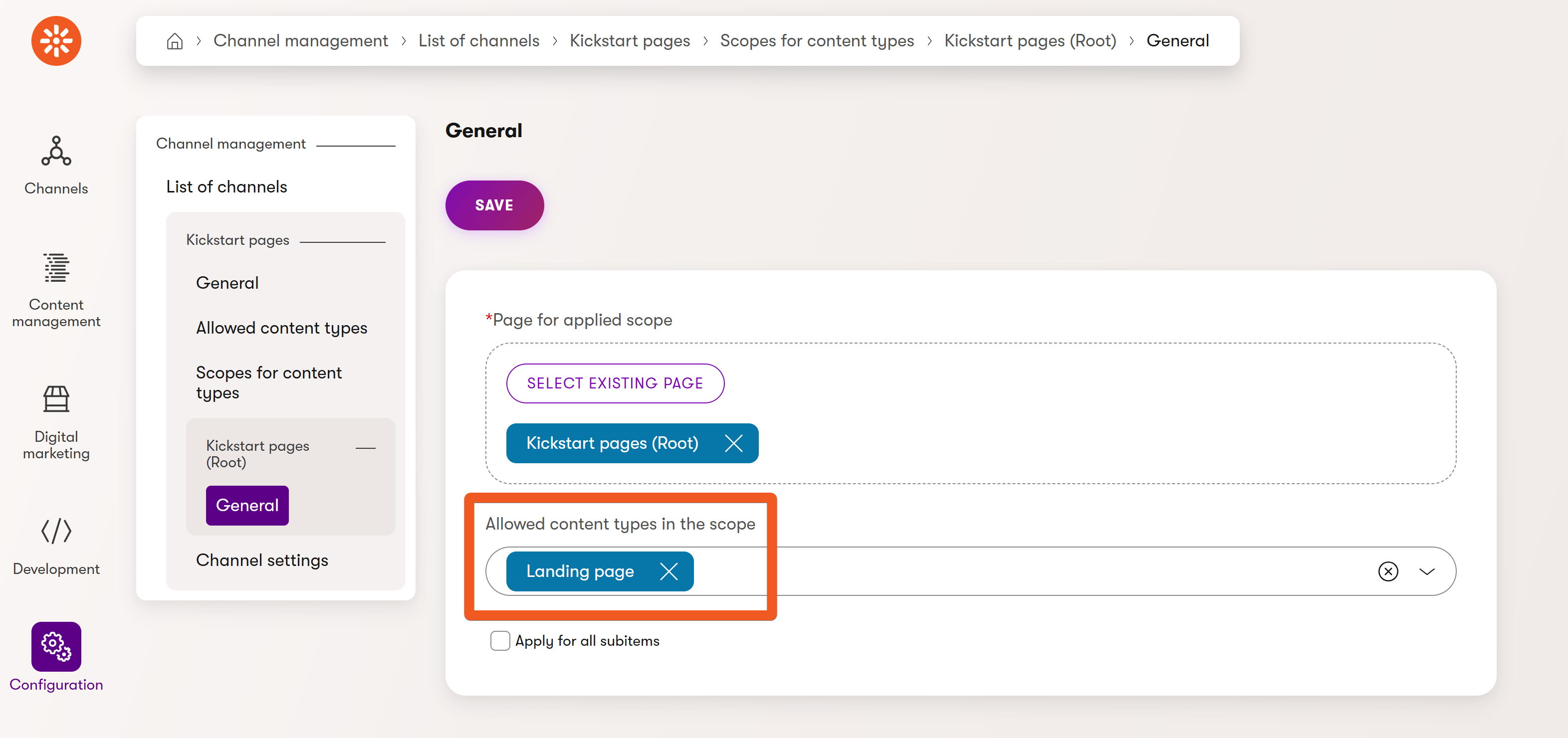Clear all allowed content types selection
The image size is (1568, 738).
coord(1388,571)
